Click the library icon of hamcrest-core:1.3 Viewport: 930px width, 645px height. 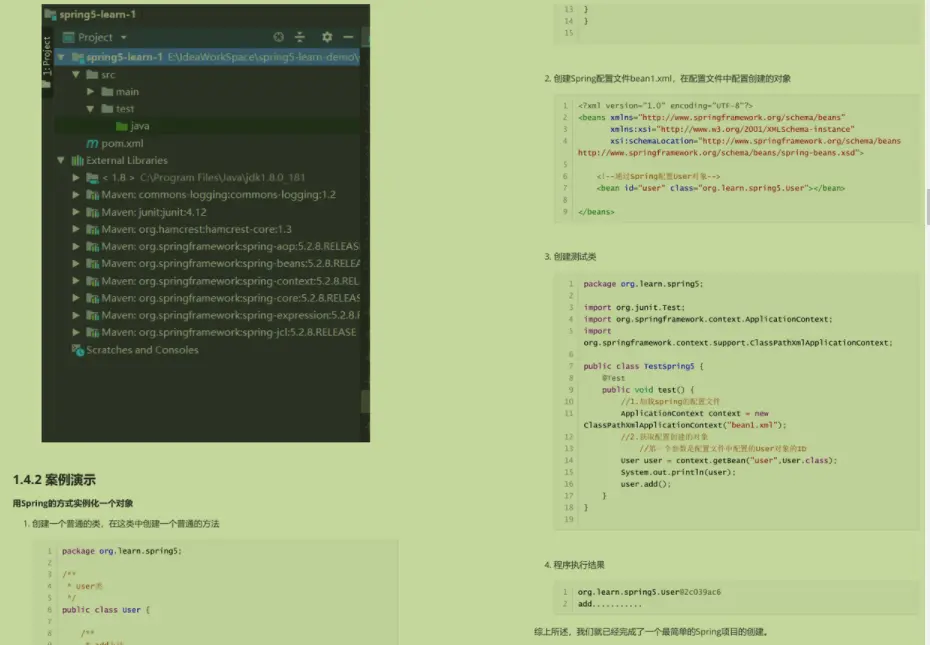click(92, 230)
